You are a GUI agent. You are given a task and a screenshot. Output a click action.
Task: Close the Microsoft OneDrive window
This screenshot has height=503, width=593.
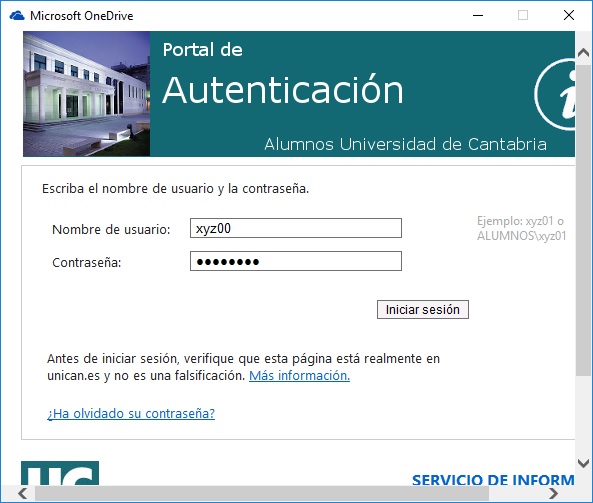tap(569, 16)
